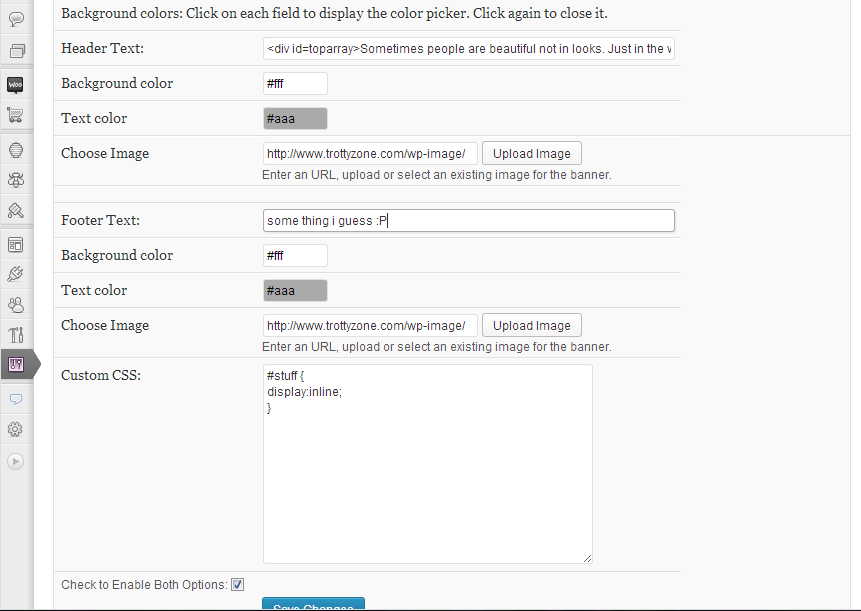This screenshot has height=611, width=861.
Task: Open the header Text color #aaa picker
Action: (295, 119)
